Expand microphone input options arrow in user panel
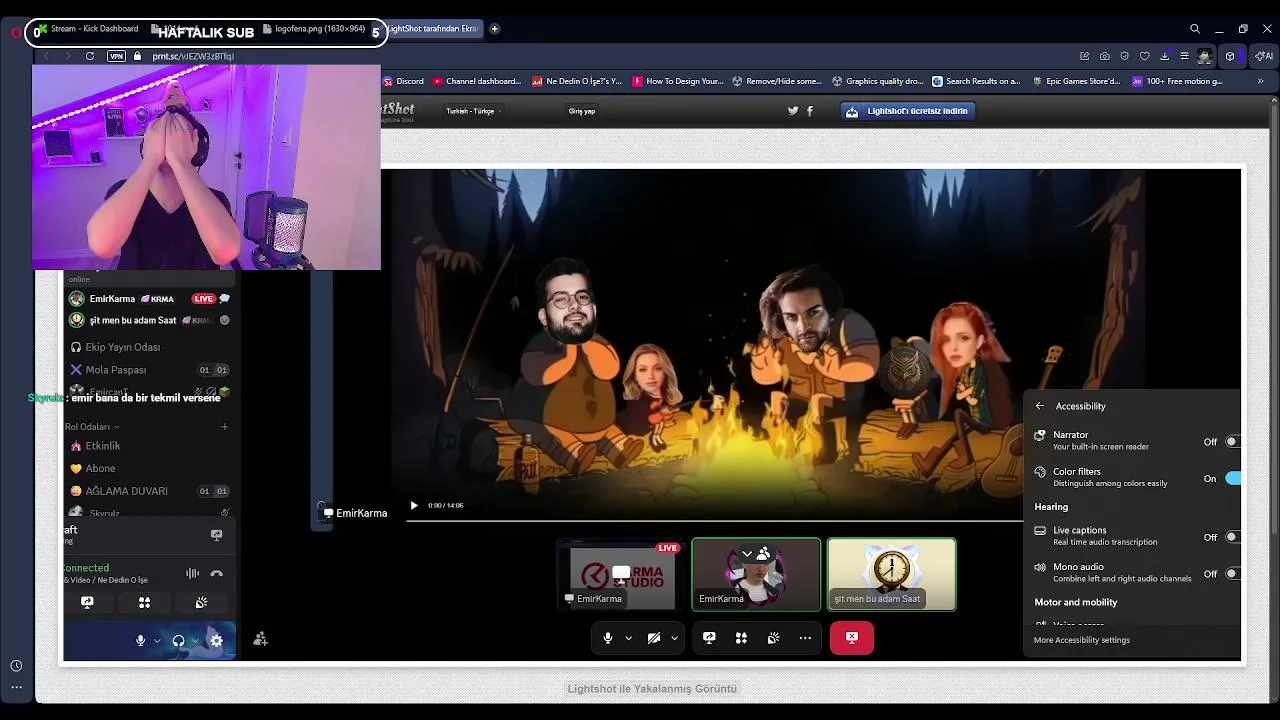Image resolution: width=1280 pixels, height=720 pixels. pos(156,641)
